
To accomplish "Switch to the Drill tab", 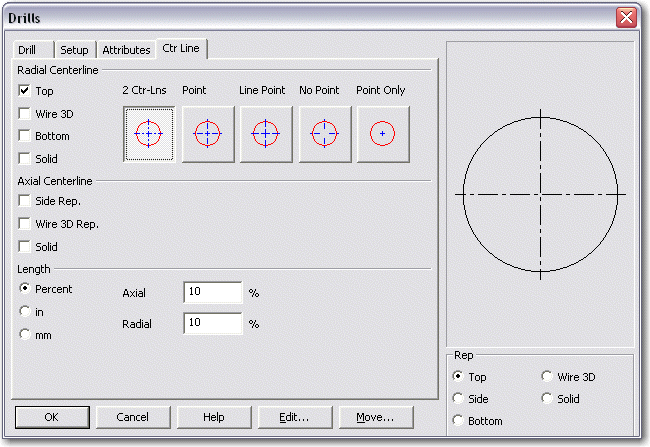I will [x=33, y=50].
